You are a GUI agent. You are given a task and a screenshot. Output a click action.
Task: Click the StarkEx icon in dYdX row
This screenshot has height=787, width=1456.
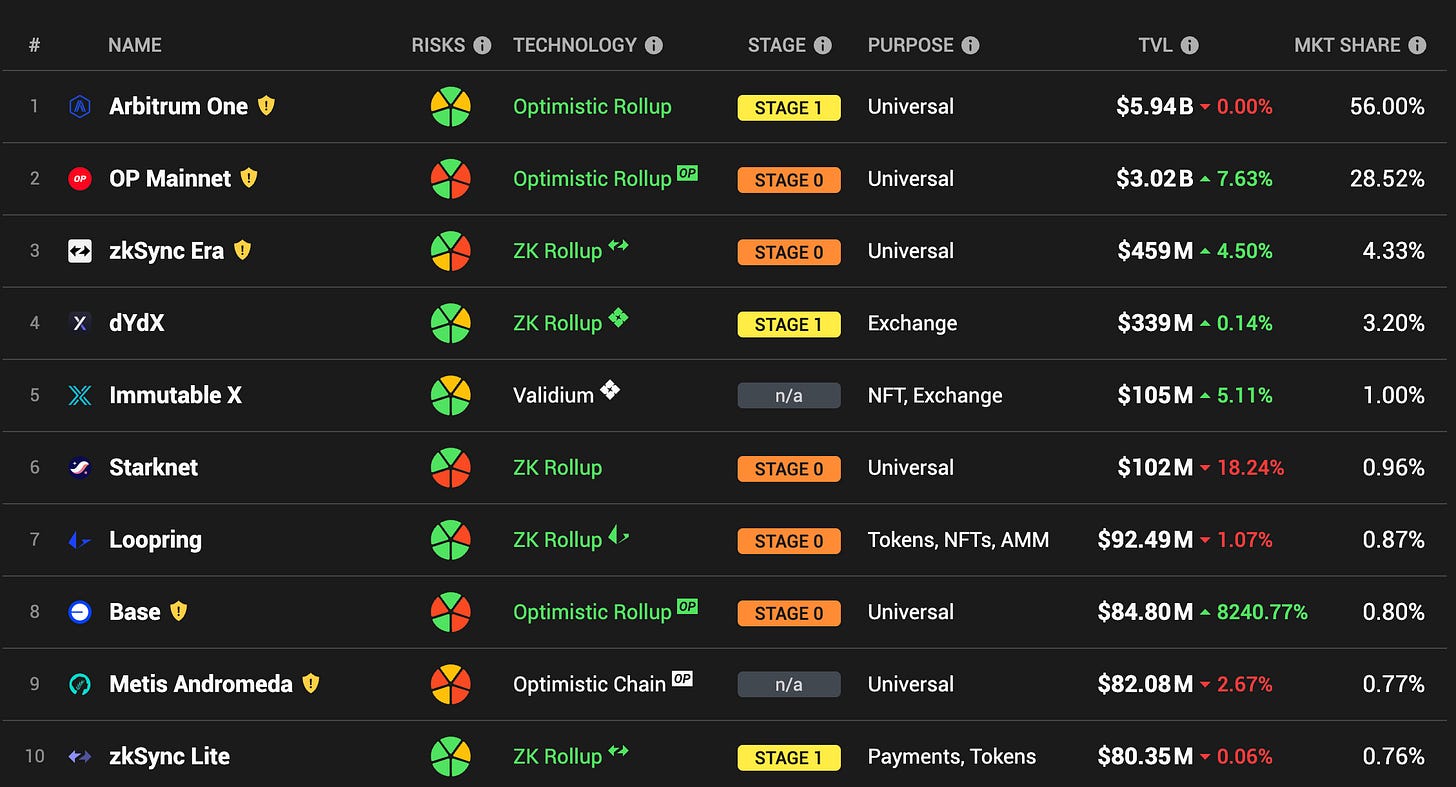[618, 317]
